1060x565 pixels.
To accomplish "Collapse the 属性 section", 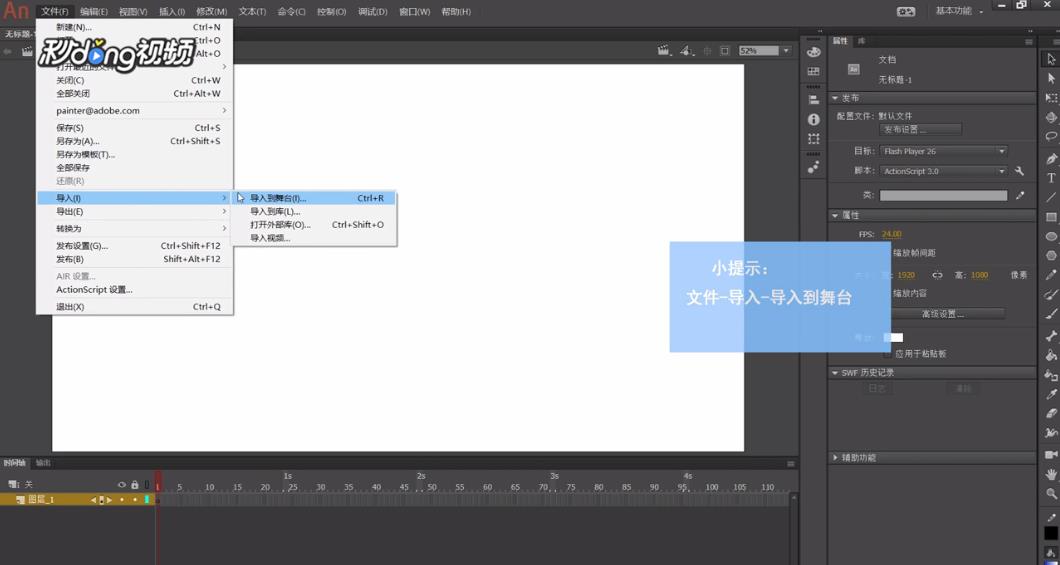I will [835, 215].
